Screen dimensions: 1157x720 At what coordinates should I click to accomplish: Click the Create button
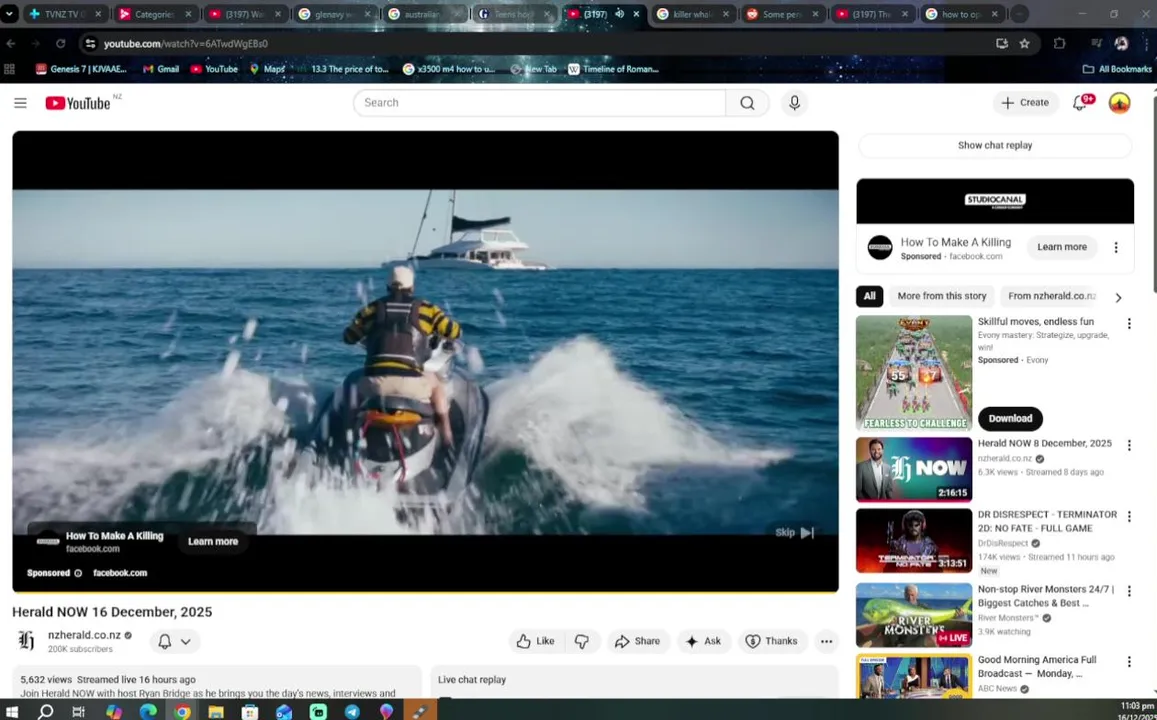click(1025, 103)
